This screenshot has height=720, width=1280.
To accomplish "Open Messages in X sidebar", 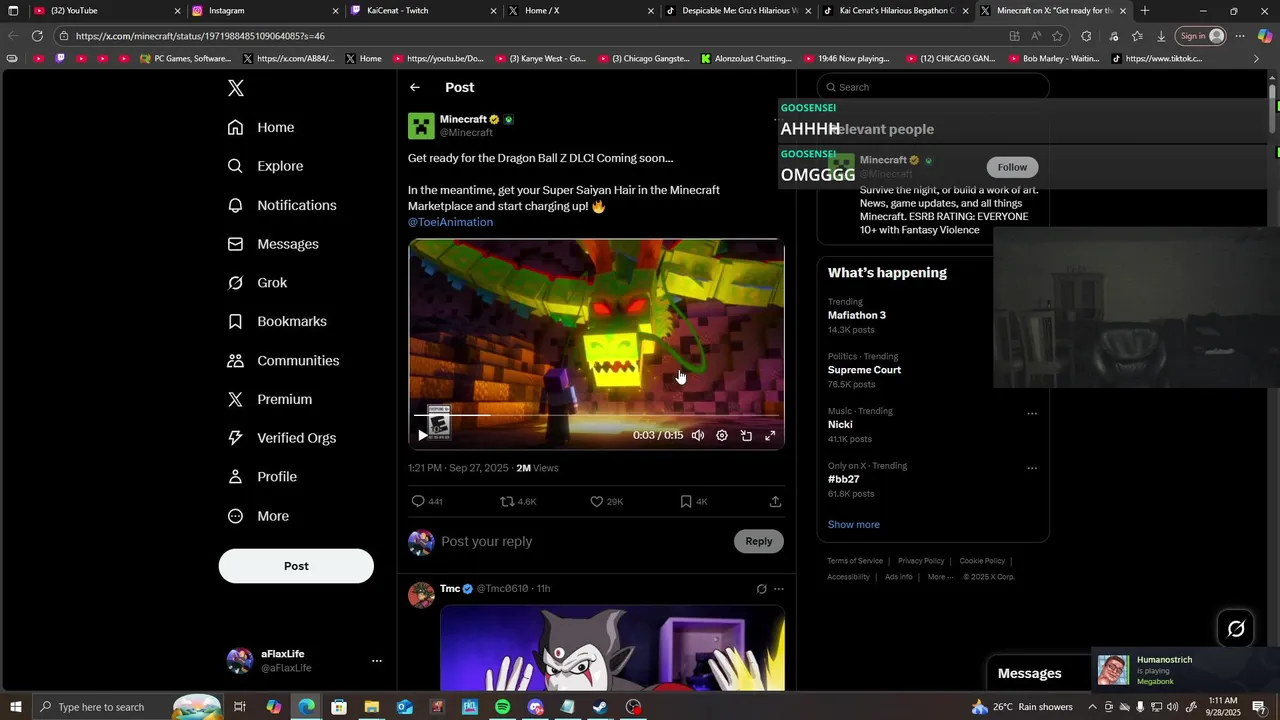I will (x=273, y=244).
